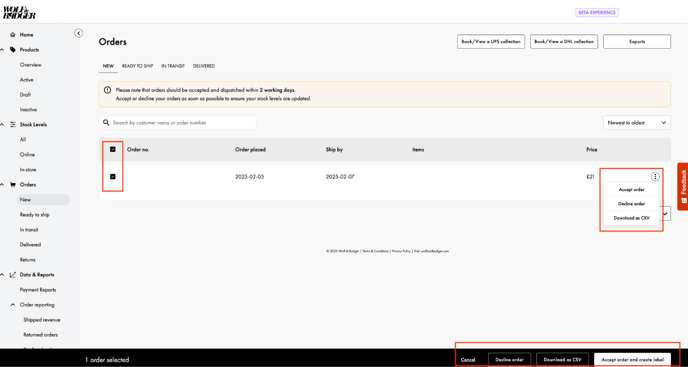Viewport: 688px width, 367px height.
Task: Click the Stock Levels sliders icon
Action: click(x=13, y=125)
